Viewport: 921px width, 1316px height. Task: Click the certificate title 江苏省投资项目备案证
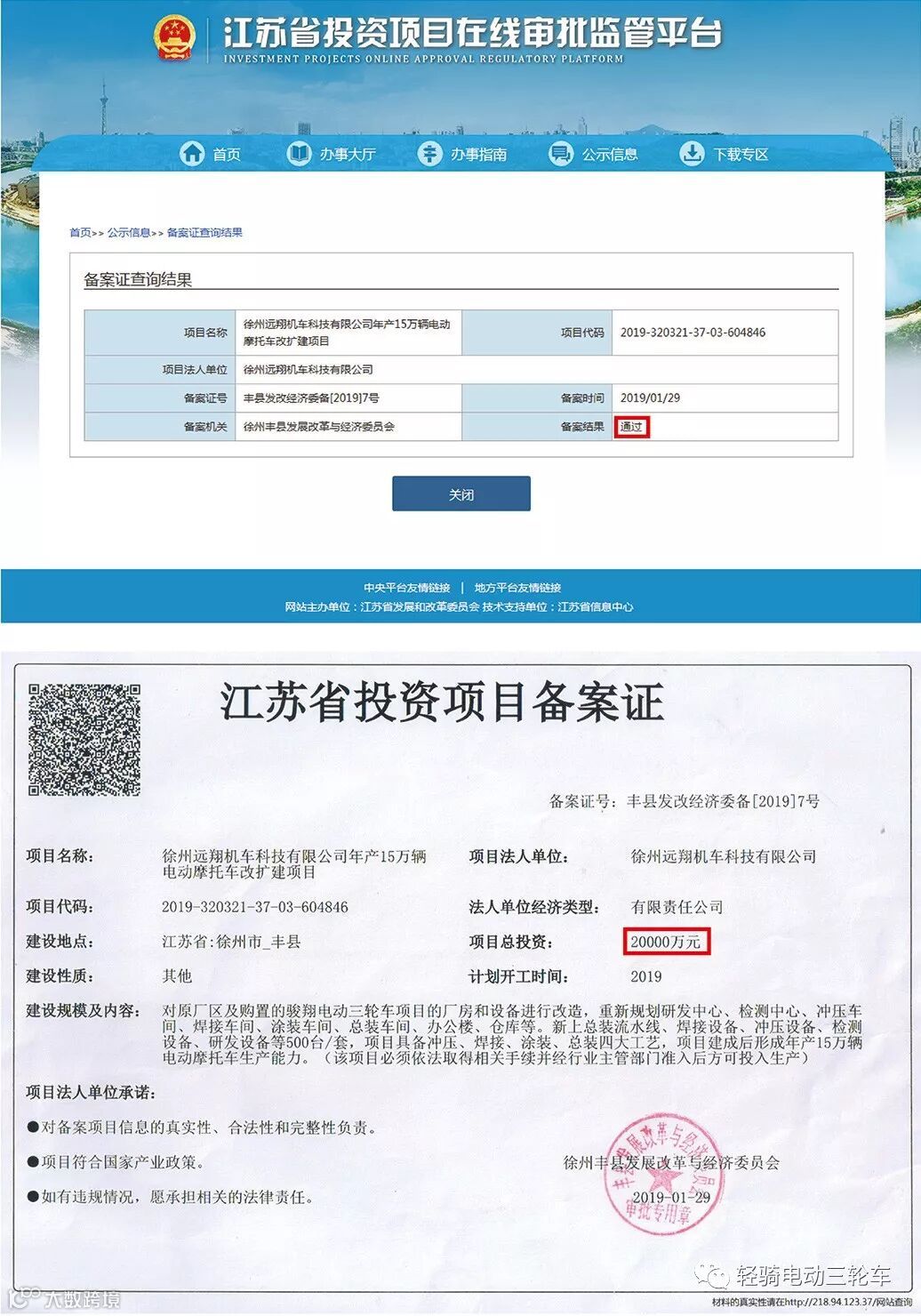click(x=442, y=702)
